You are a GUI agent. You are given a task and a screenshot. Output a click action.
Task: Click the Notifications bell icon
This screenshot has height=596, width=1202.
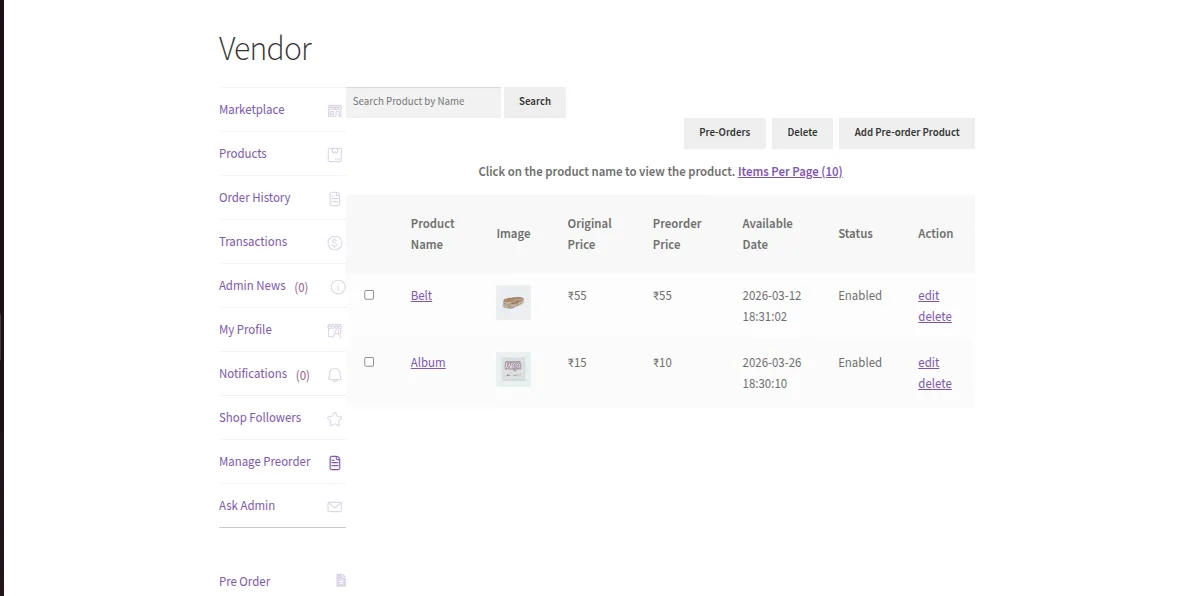[335, 375]
